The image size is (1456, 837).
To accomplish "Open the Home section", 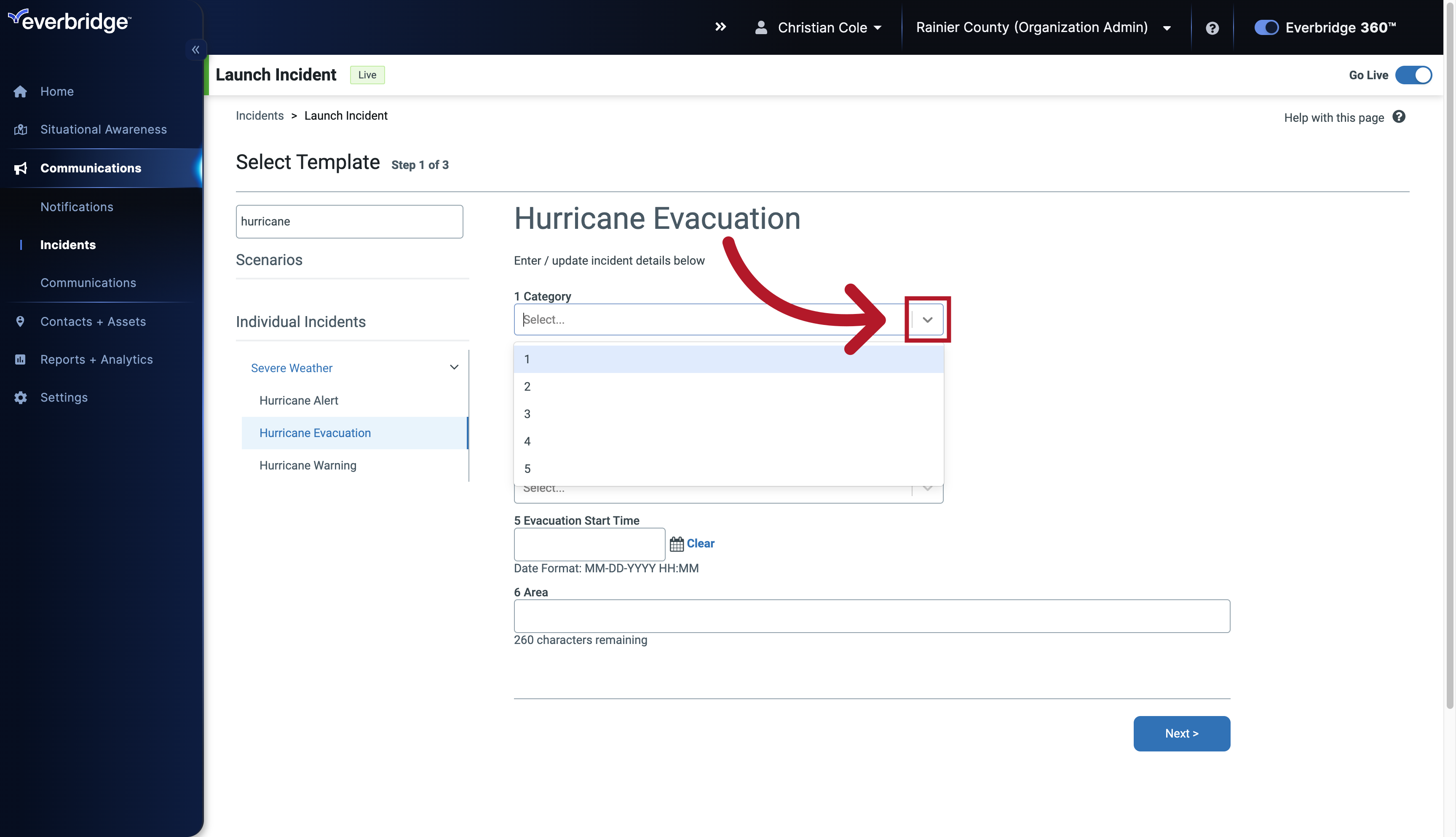I will (56, 91).
